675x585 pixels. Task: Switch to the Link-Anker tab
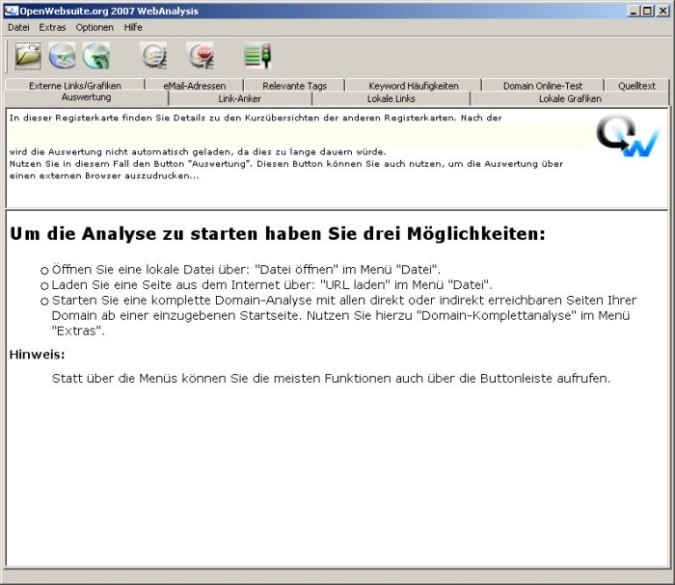(239, 99)
